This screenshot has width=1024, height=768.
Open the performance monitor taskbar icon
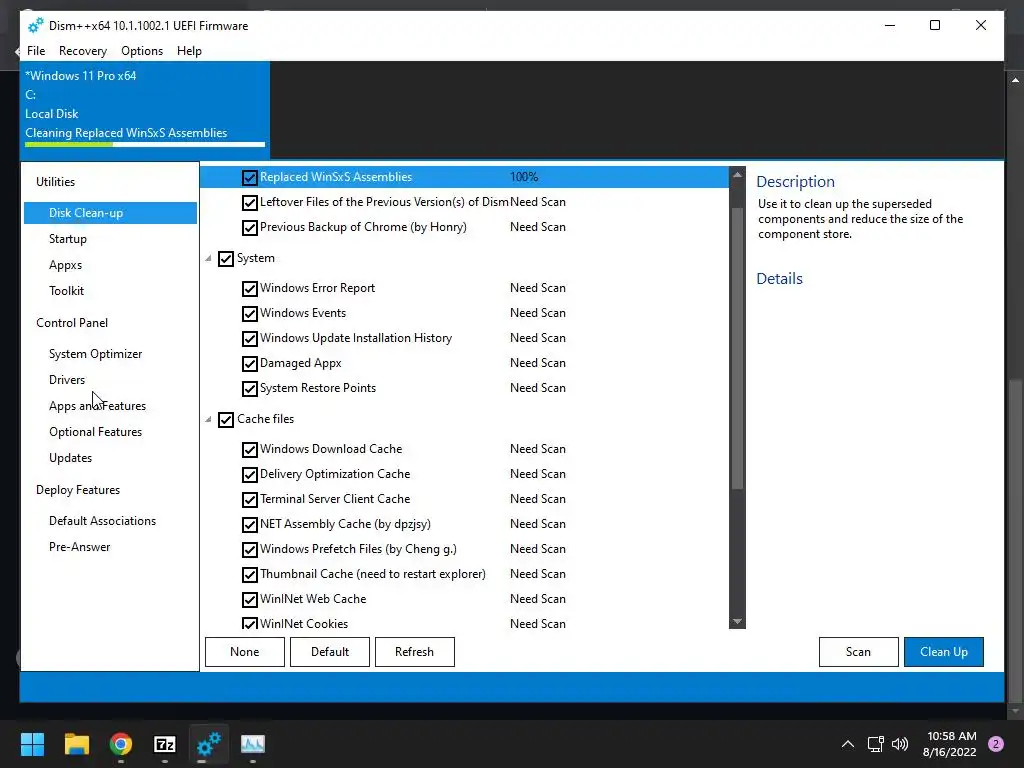[253, 744]
